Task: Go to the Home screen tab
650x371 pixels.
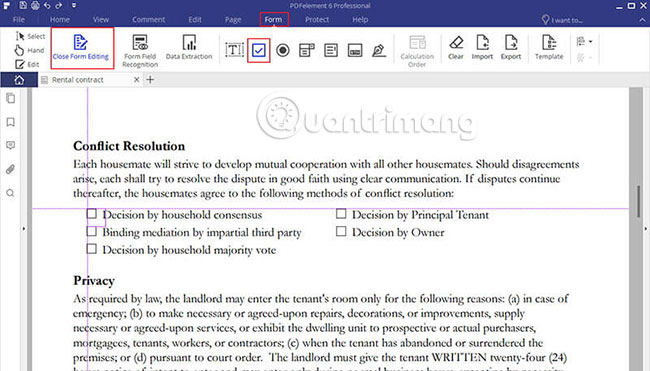Action: pos(19,80)
